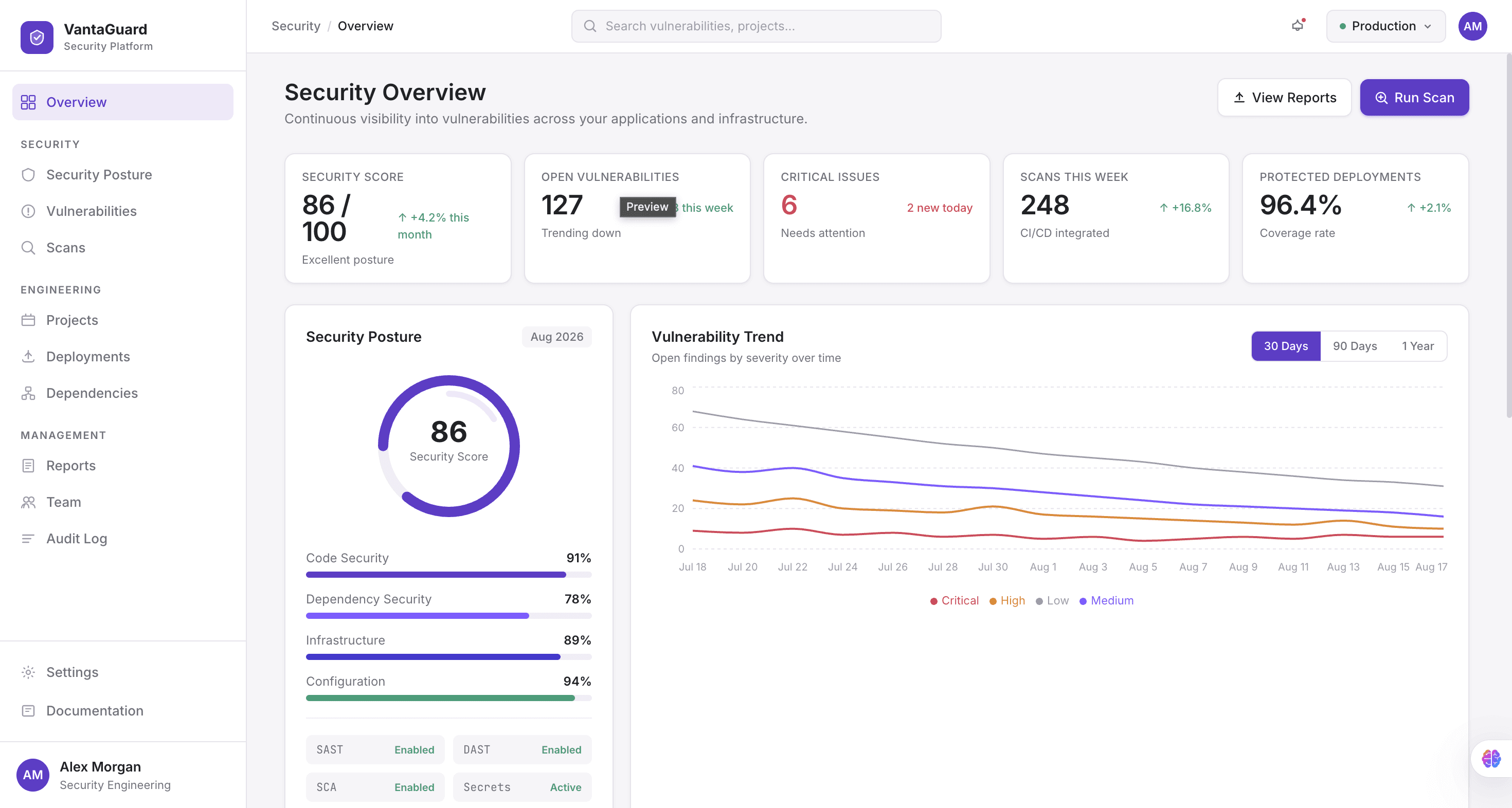Open Team in sidebar
Image resolution: width=1512 pixels, height=808 pixels.
pyautogui.click(x=123, y=502)
